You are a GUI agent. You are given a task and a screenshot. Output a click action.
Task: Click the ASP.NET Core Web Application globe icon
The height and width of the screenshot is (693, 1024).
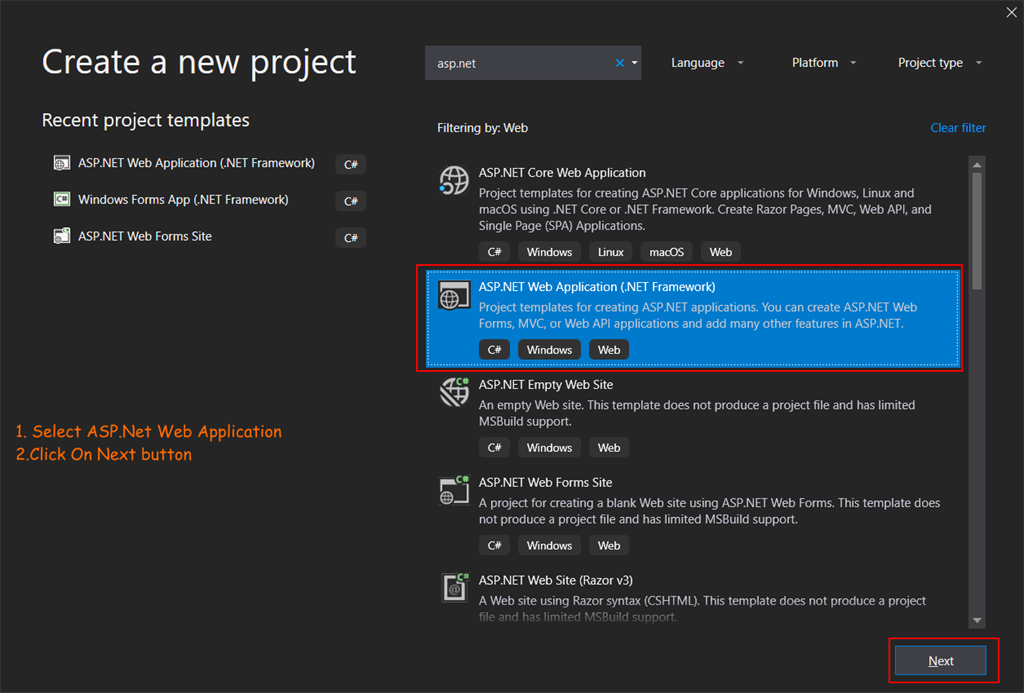click(454, 181)
